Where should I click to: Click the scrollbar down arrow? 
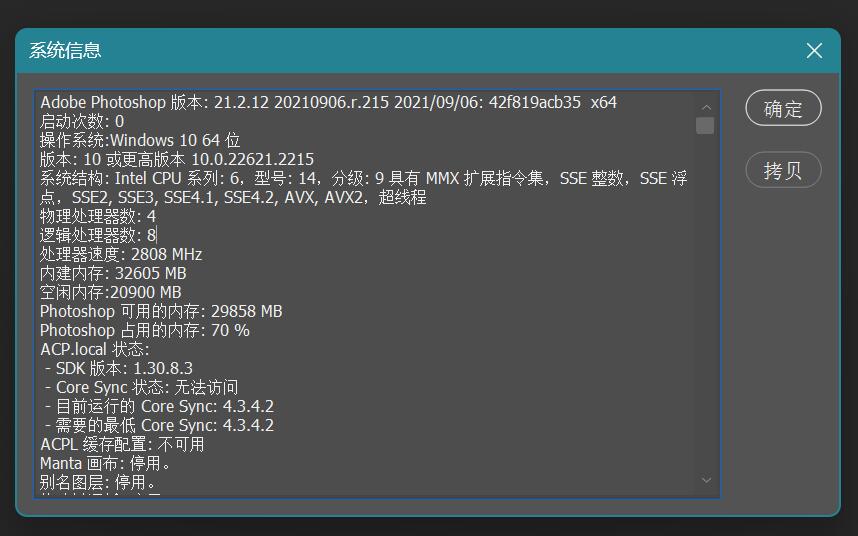(x=706, y=480)
